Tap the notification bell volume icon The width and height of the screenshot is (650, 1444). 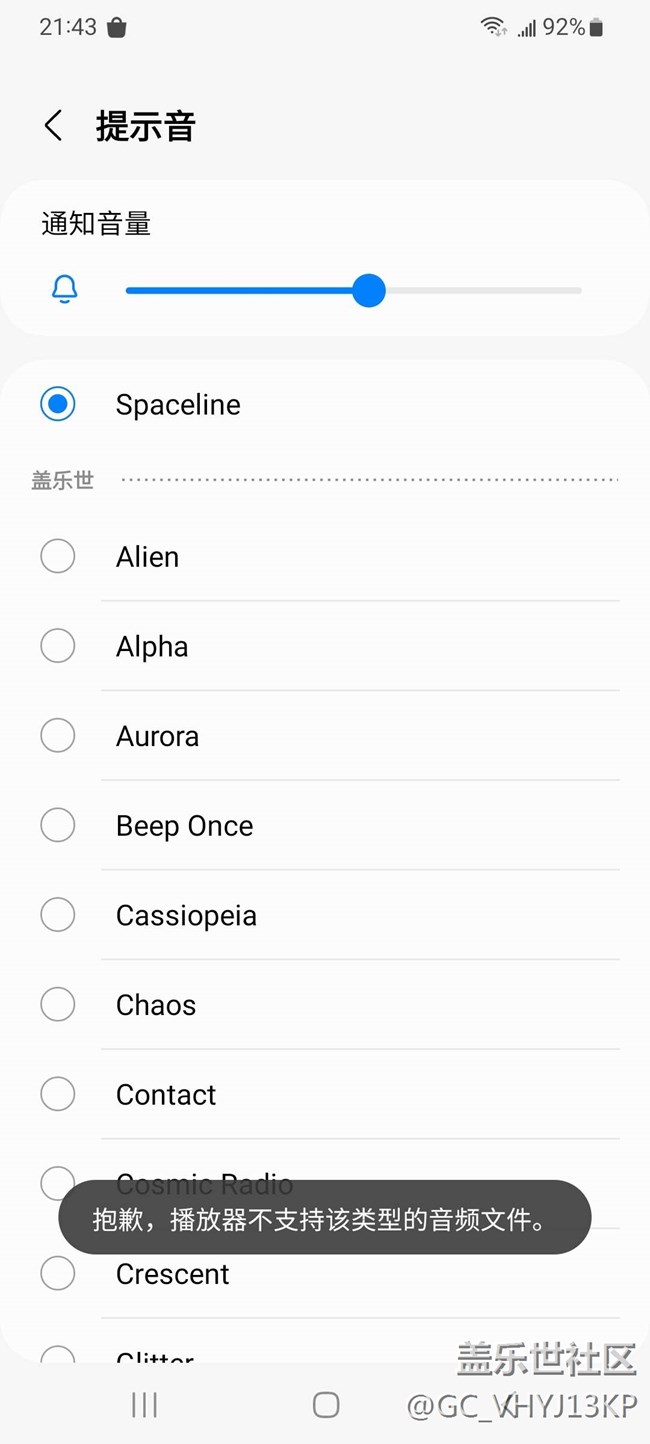pos(65,290)
